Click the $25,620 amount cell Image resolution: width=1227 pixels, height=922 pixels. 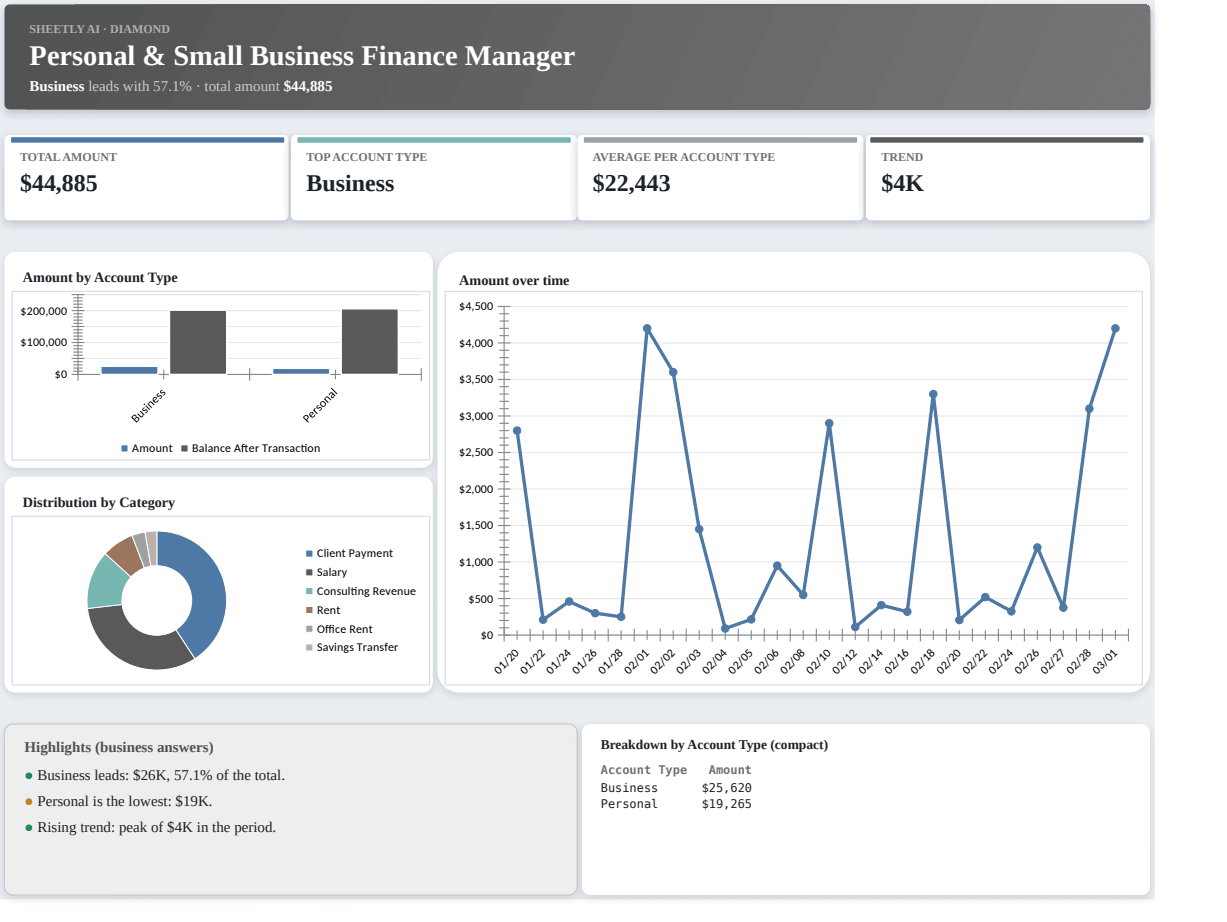[727, 788]
